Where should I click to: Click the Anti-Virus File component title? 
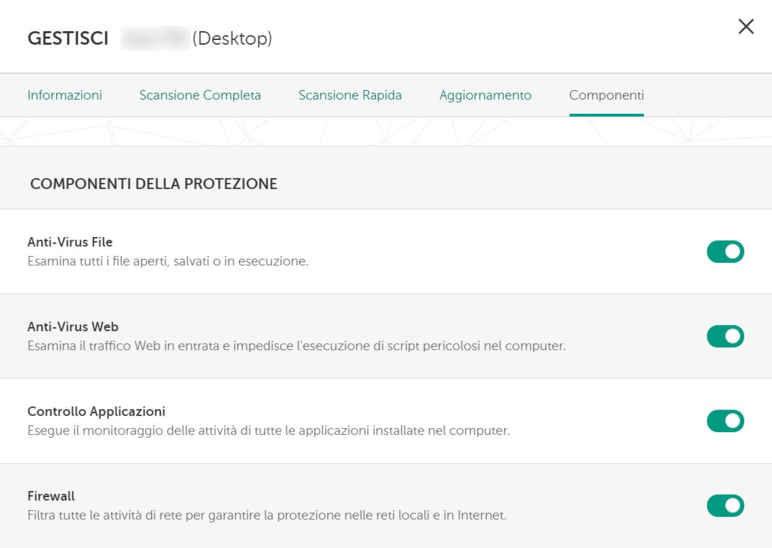click(70, 242)
